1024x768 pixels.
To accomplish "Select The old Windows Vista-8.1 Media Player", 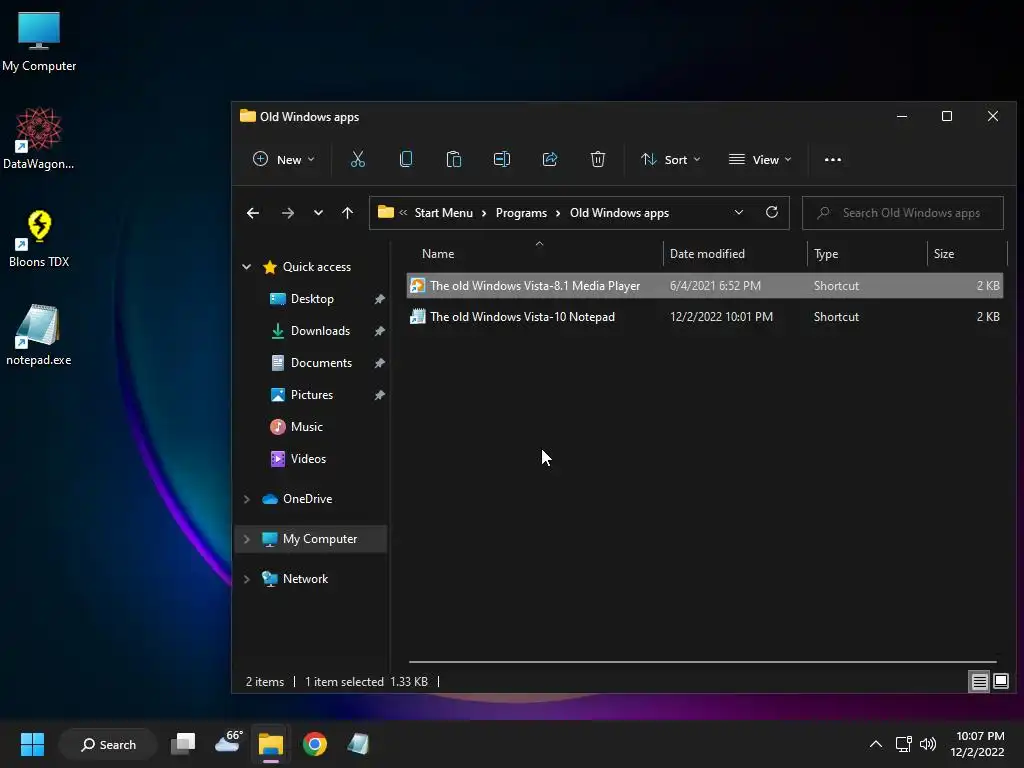I will point(705,285).
